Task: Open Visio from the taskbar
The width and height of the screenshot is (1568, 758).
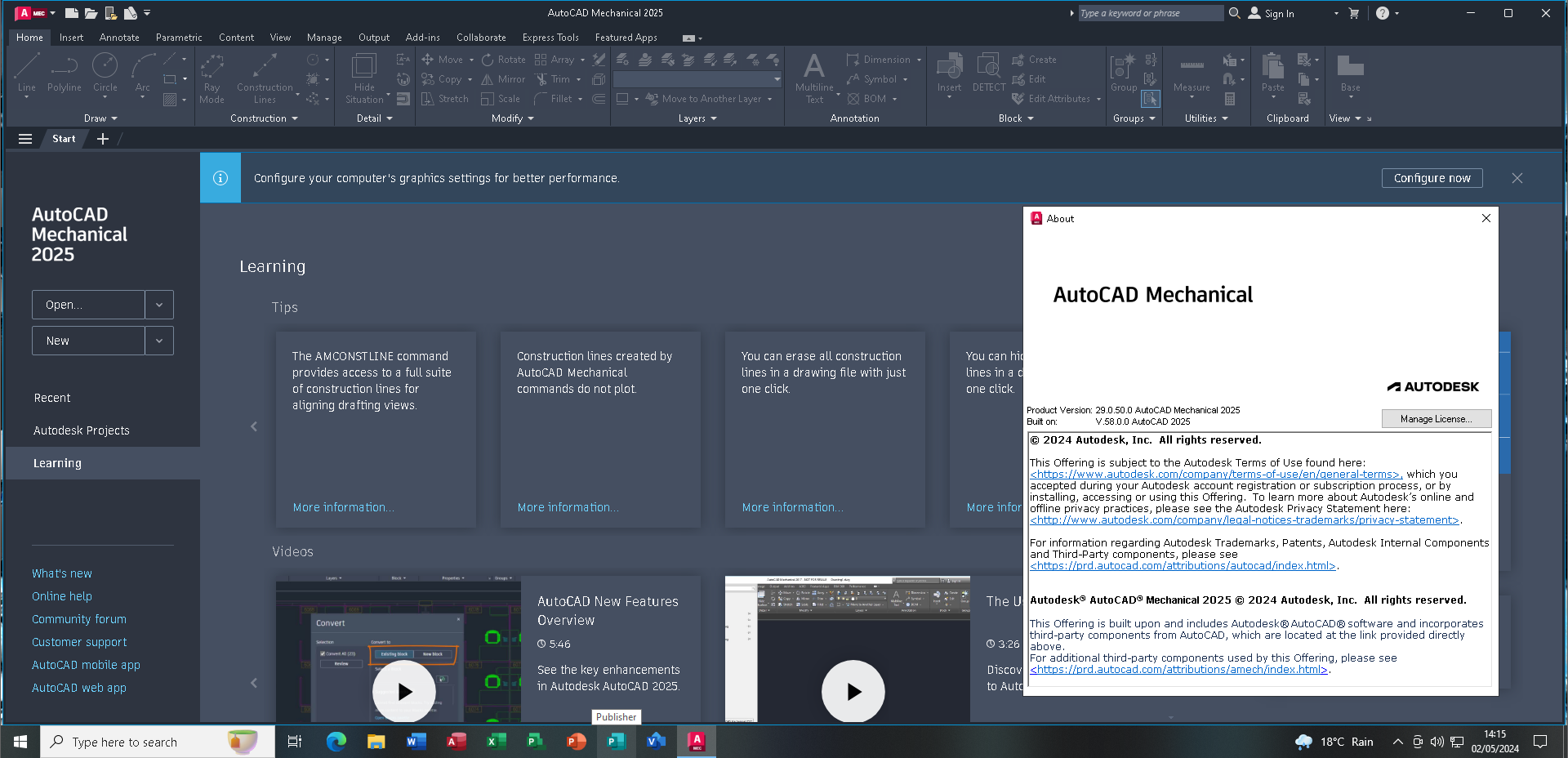Action: pyautogui.click(x=656, y=742)
